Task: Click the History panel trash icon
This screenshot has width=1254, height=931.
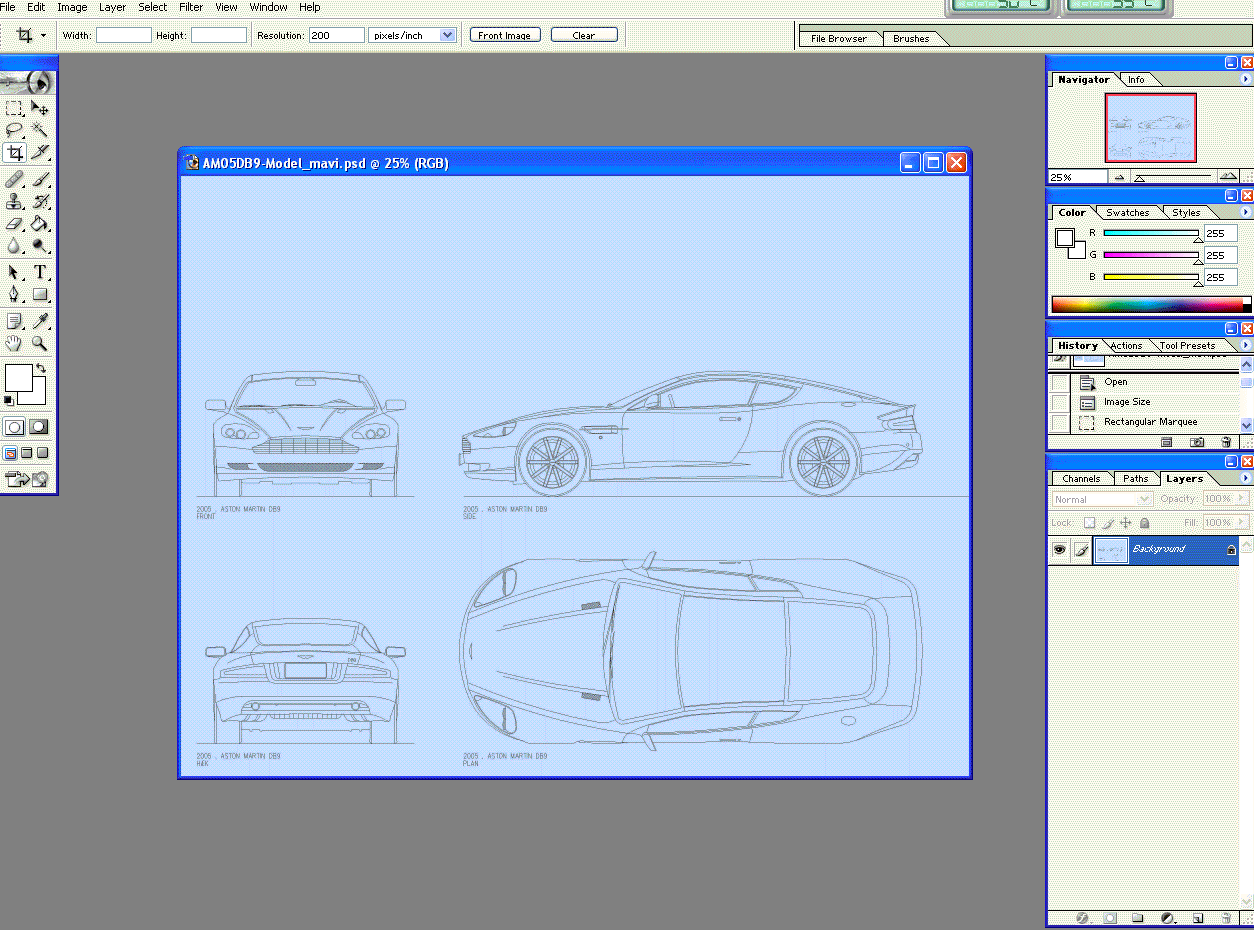Action: point(1226,442)
